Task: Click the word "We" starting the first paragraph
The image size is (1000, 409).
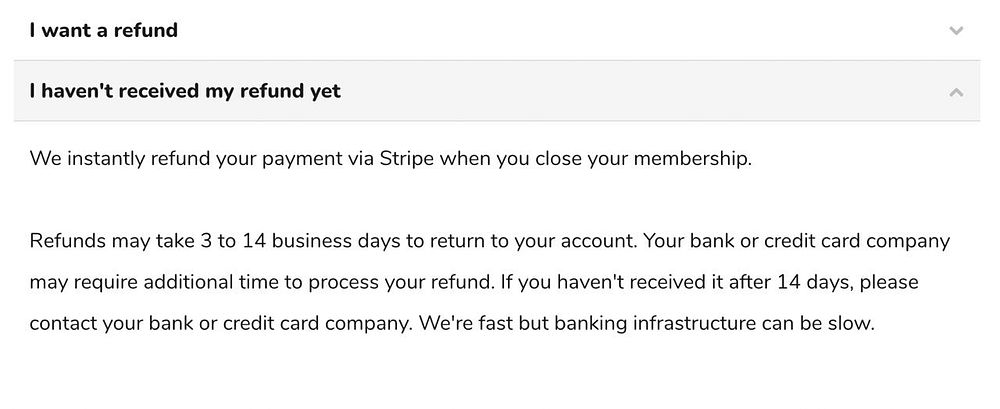Action: [x=43, y=159]
